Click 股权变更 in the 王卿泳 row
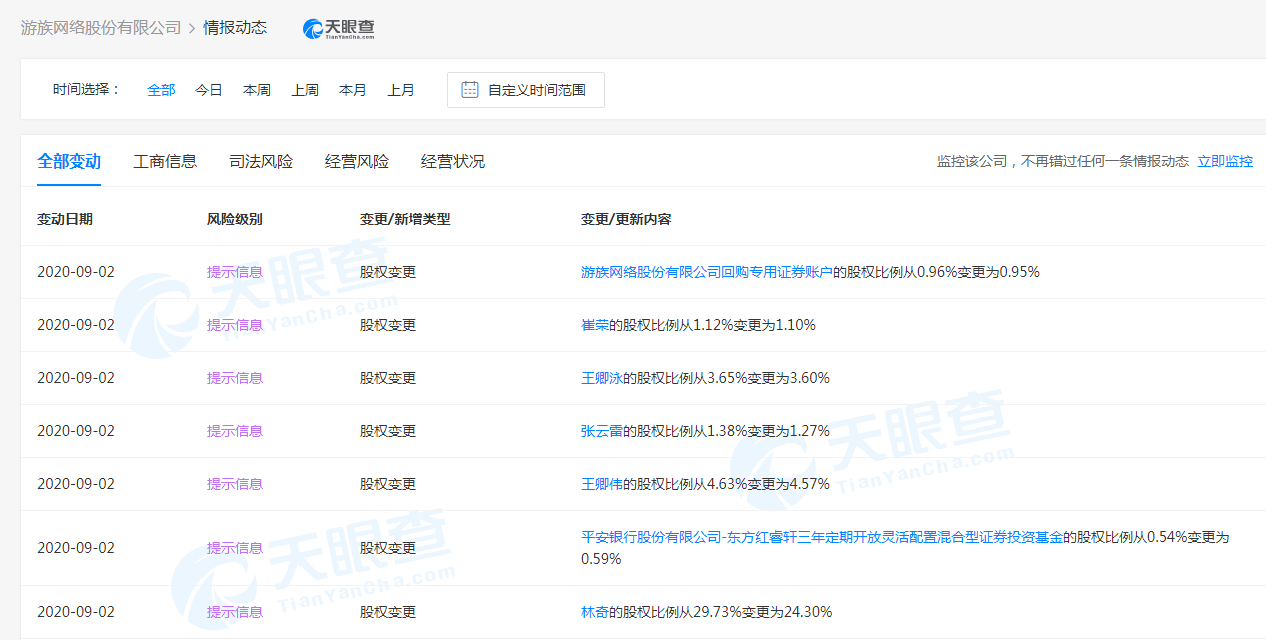 [x=388, y=378]
